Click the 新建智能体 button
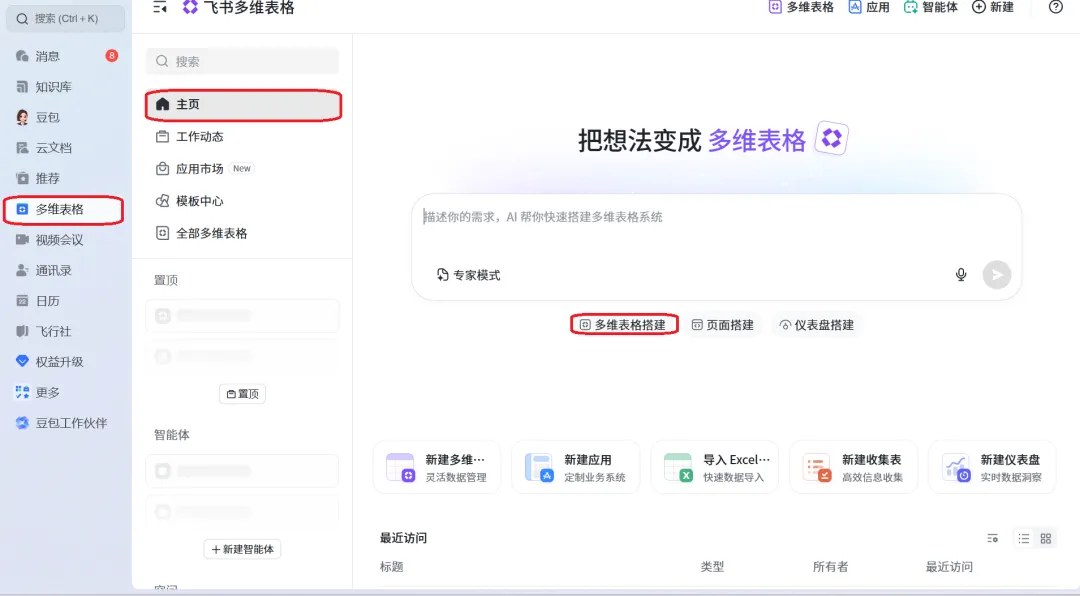Screen dimensions: 1080x596 pos(242,549)
